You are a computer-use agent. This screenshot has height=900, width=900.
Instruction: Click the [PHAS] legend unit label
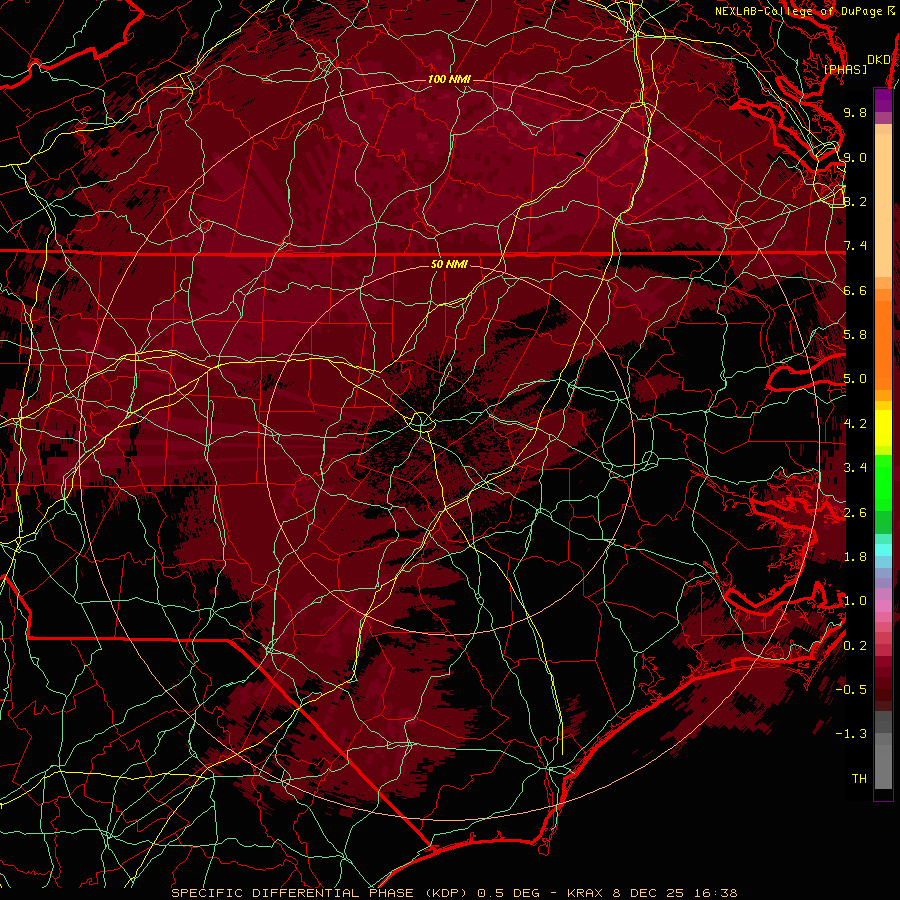click(x=845, y=70)
